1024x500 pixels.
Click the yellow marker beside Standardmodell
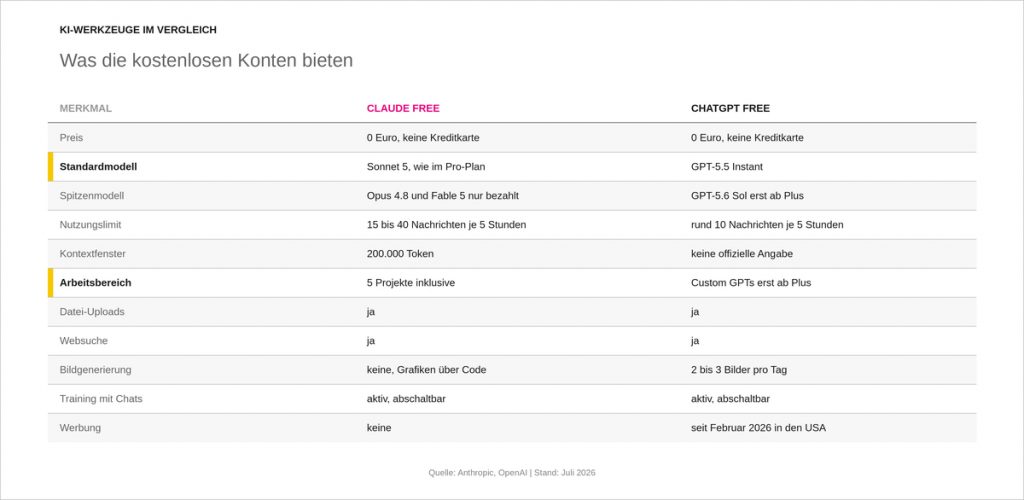tap(50, 166)
